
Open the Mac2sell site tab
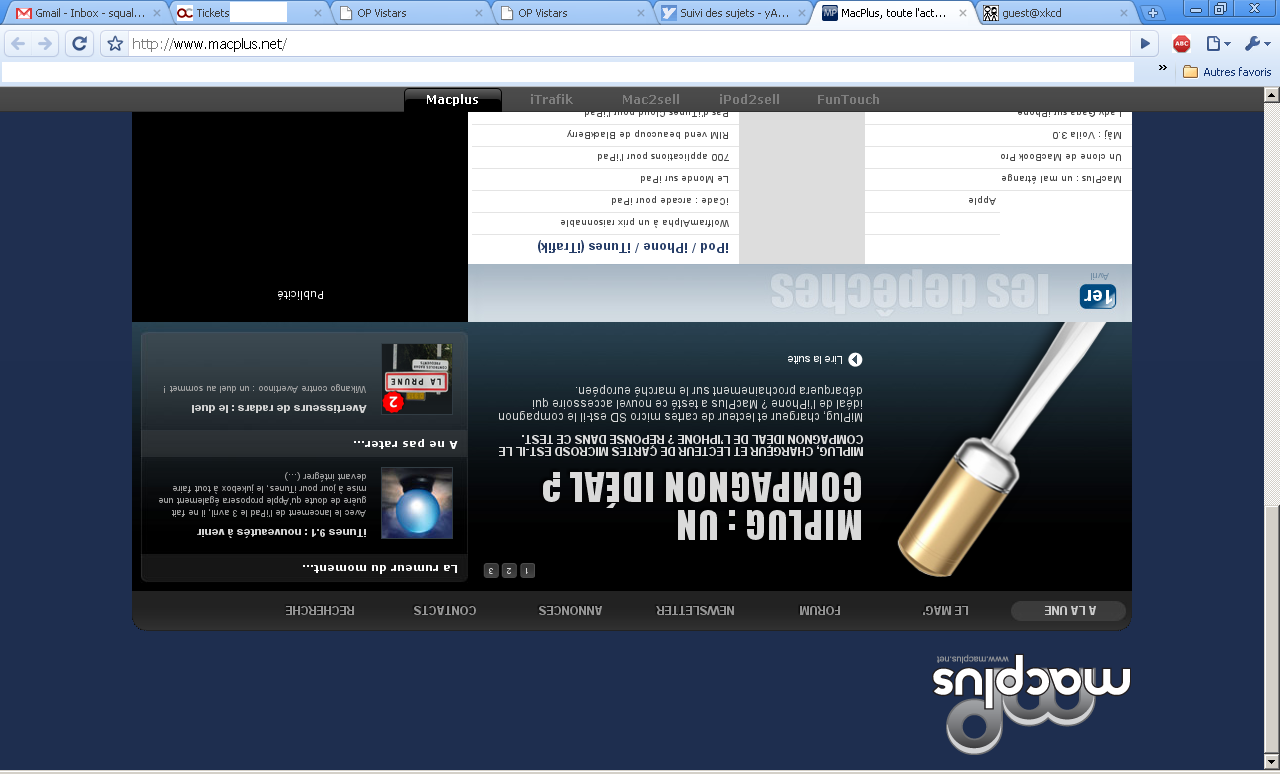[x=650, y=99]
